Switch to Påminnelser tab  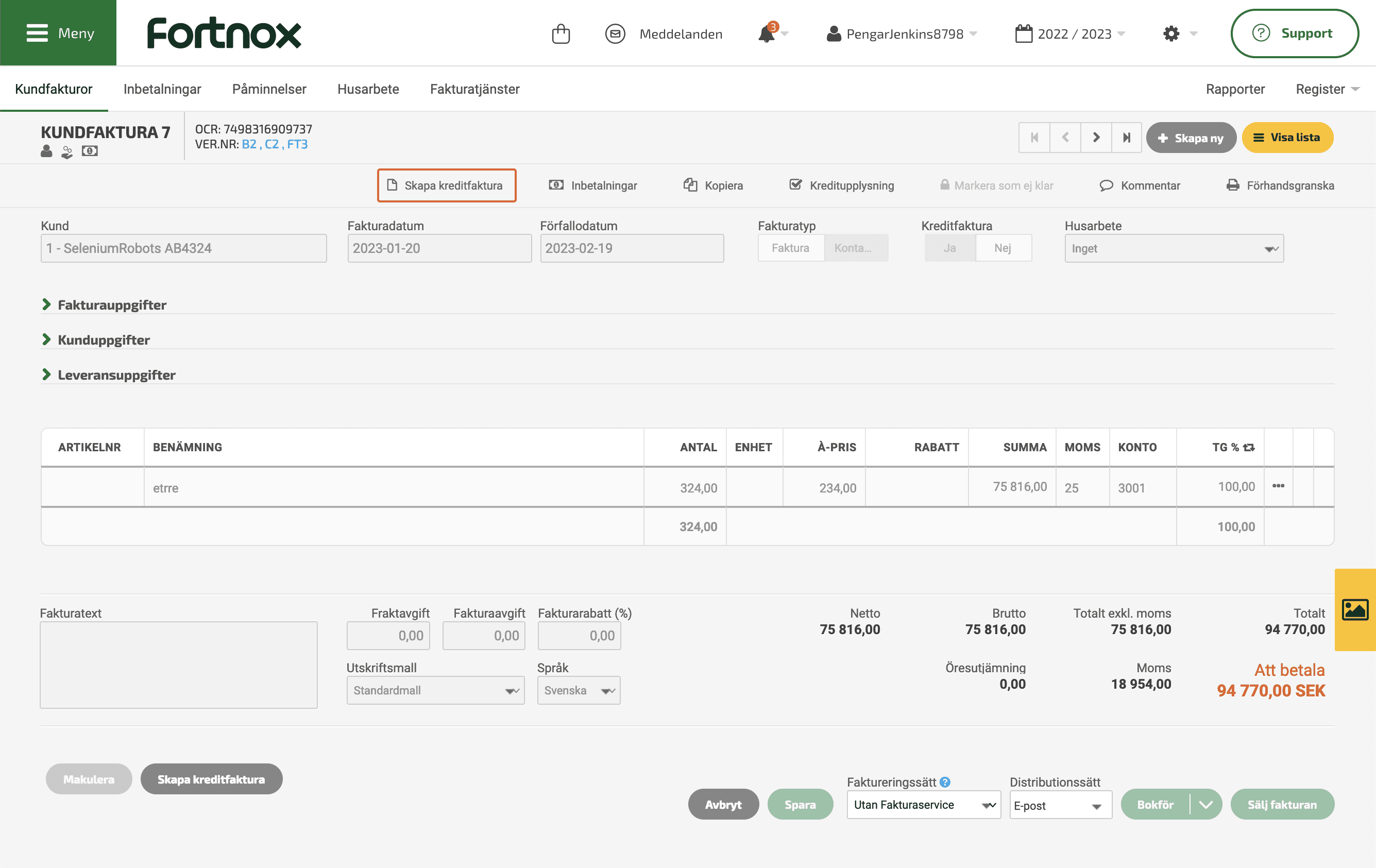click(x=269, y=89)
